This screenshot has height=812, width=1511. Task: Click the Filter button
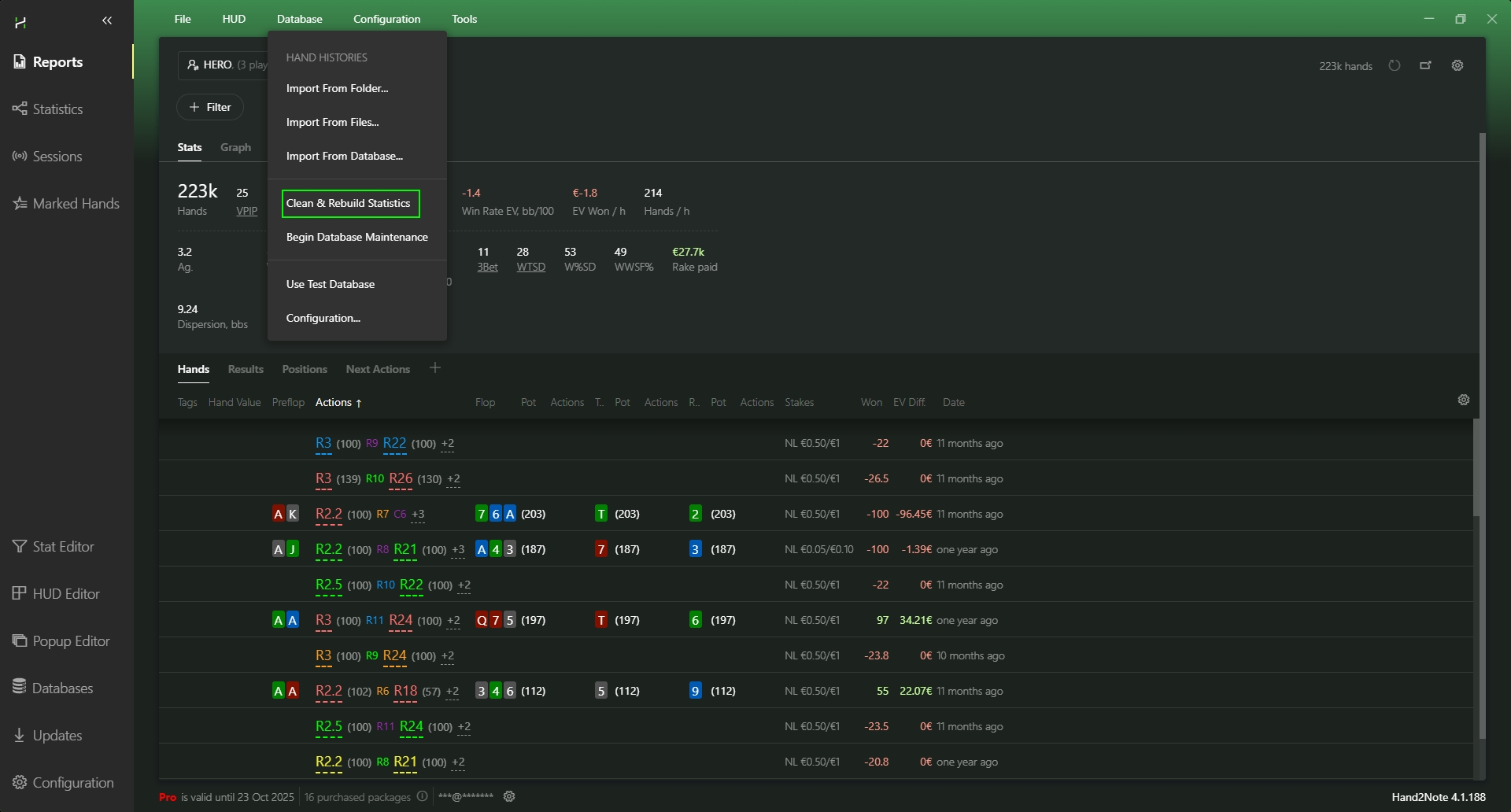[210, 107]
